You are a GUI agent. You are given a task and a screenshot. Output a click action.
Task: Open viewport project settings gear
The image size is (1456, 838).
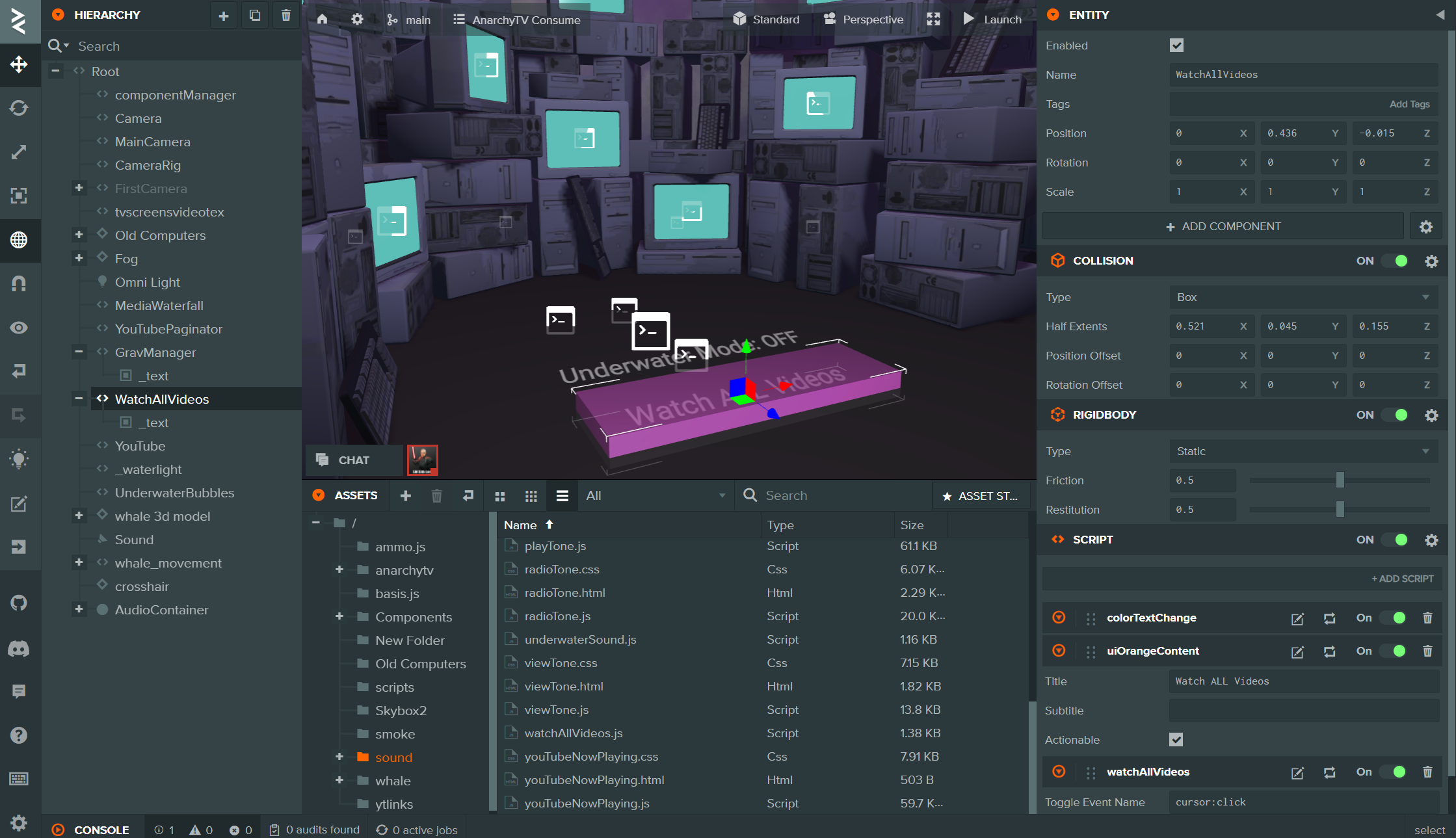(357, 20)
